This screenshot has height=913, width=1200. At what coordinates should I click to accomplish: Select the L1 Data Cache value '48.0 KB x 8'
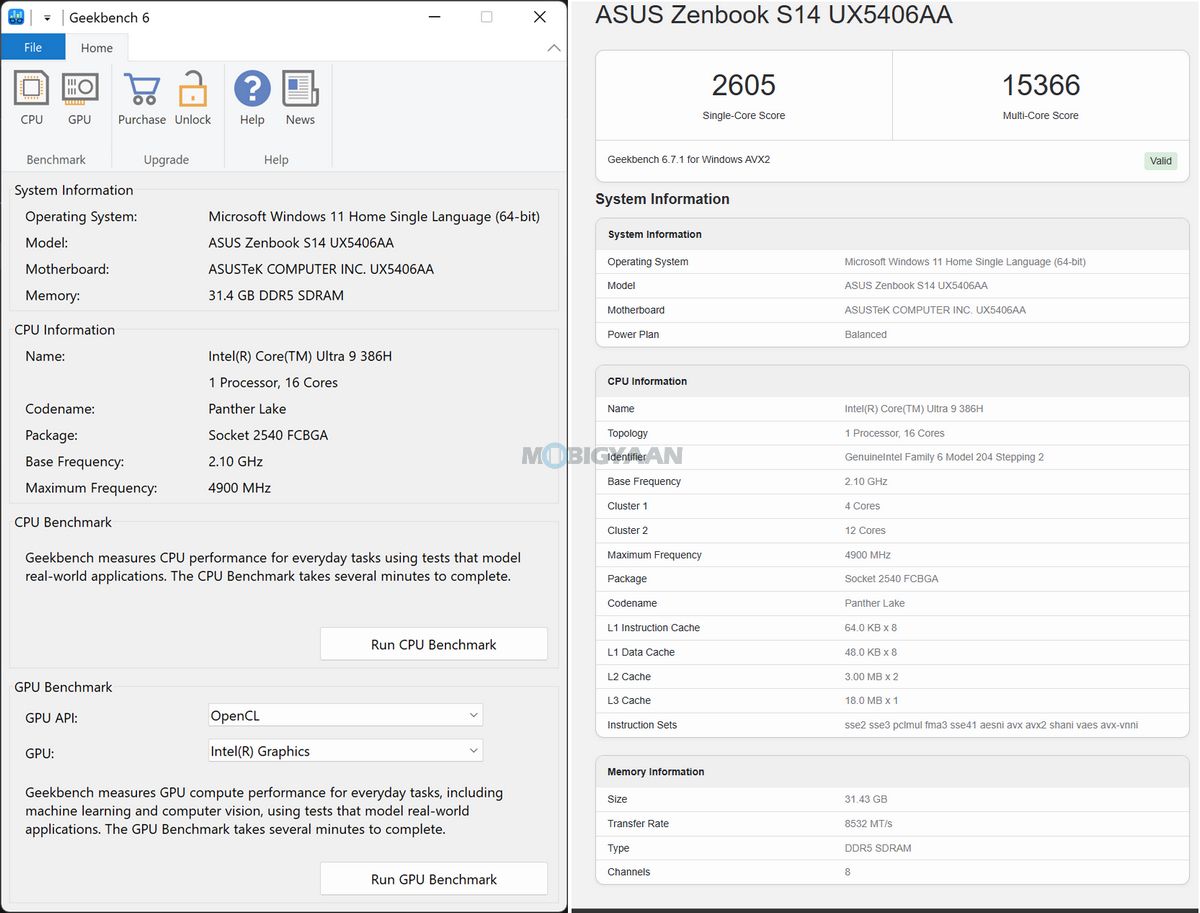(871, 652)
